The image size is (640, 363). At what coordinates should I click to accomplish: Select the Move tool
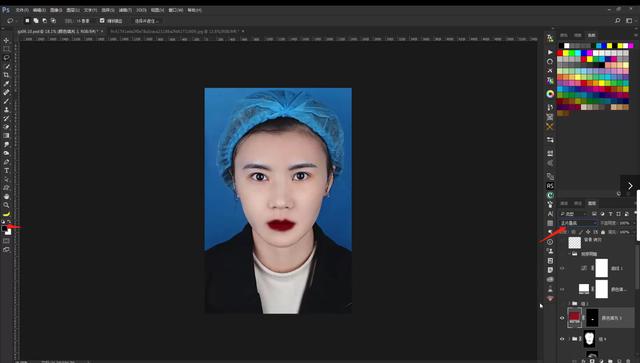tap(6, 40)
